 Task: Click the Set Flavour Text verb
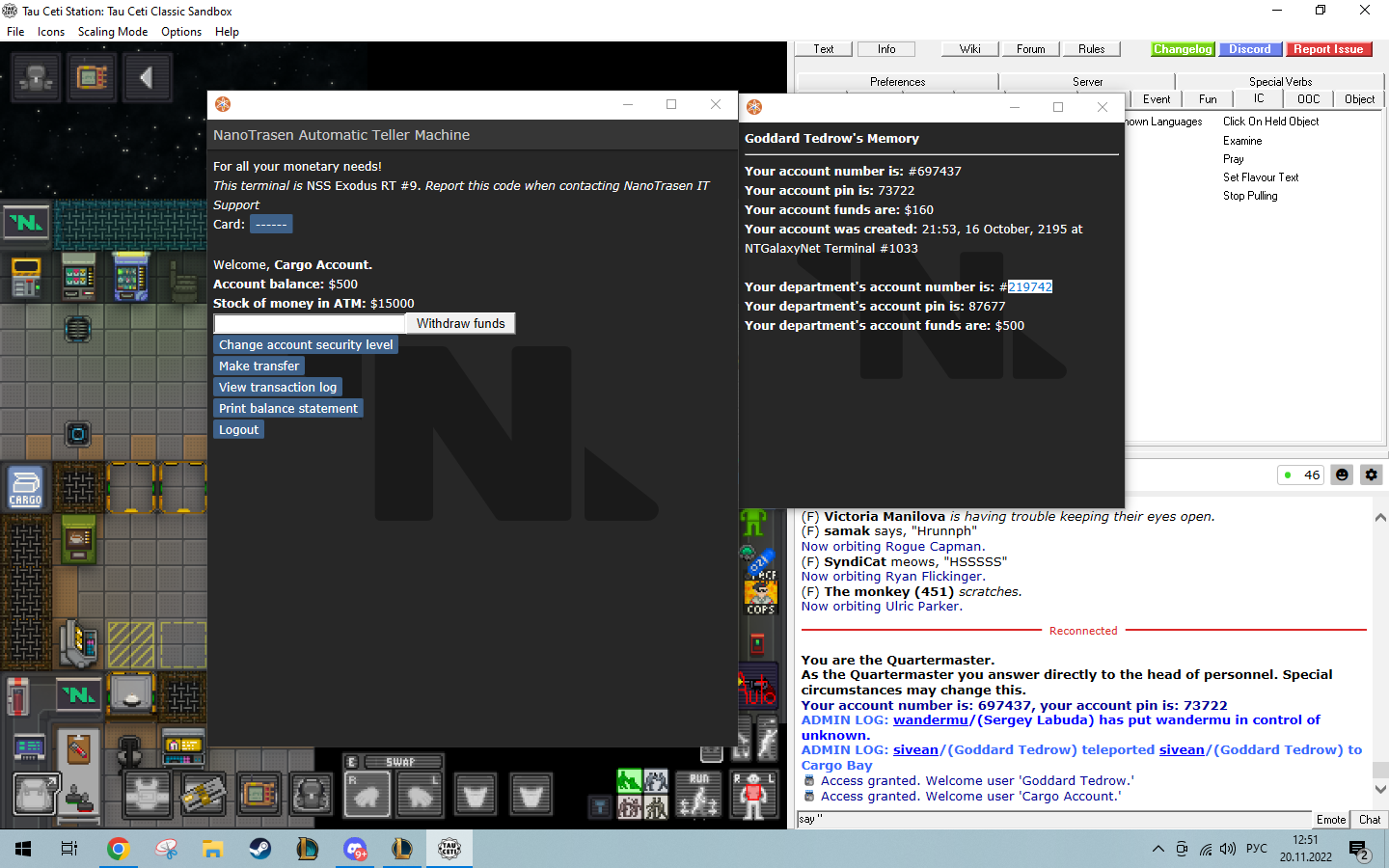pyautogui.click(x=1261, y=177)
